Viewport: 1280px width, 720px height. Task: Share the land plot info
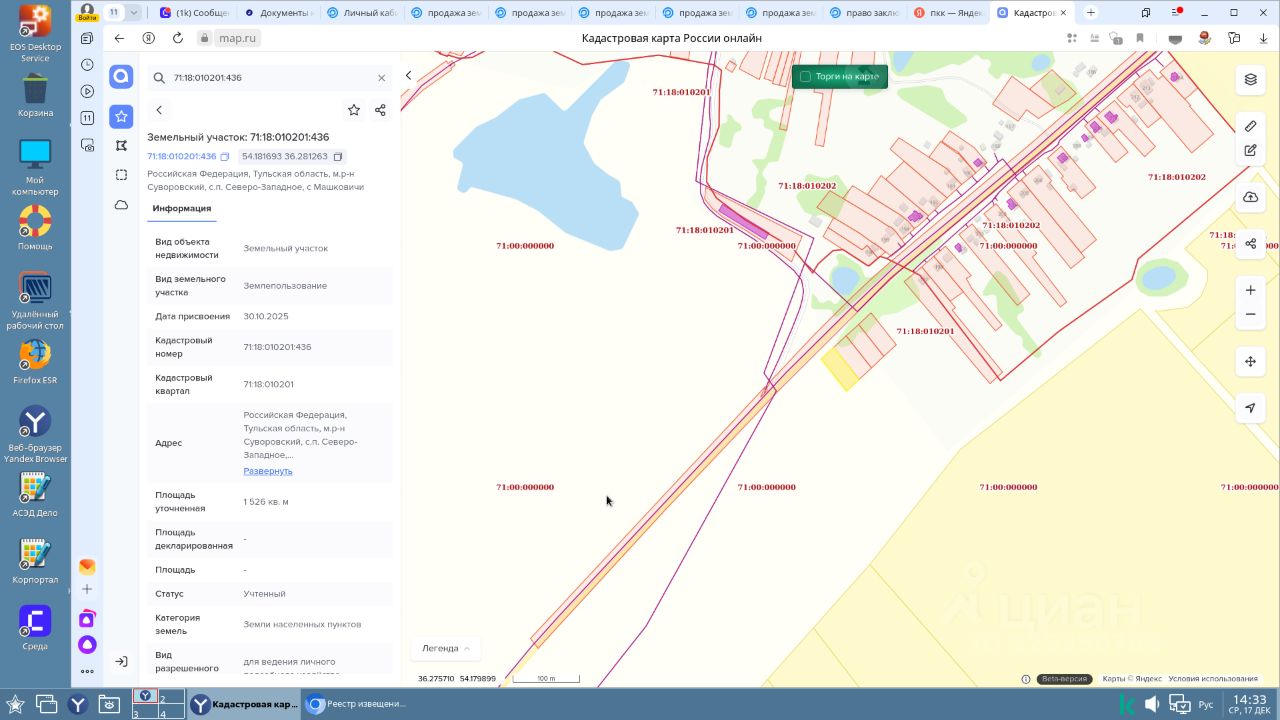pyautogui.click(x=380, y=110)
